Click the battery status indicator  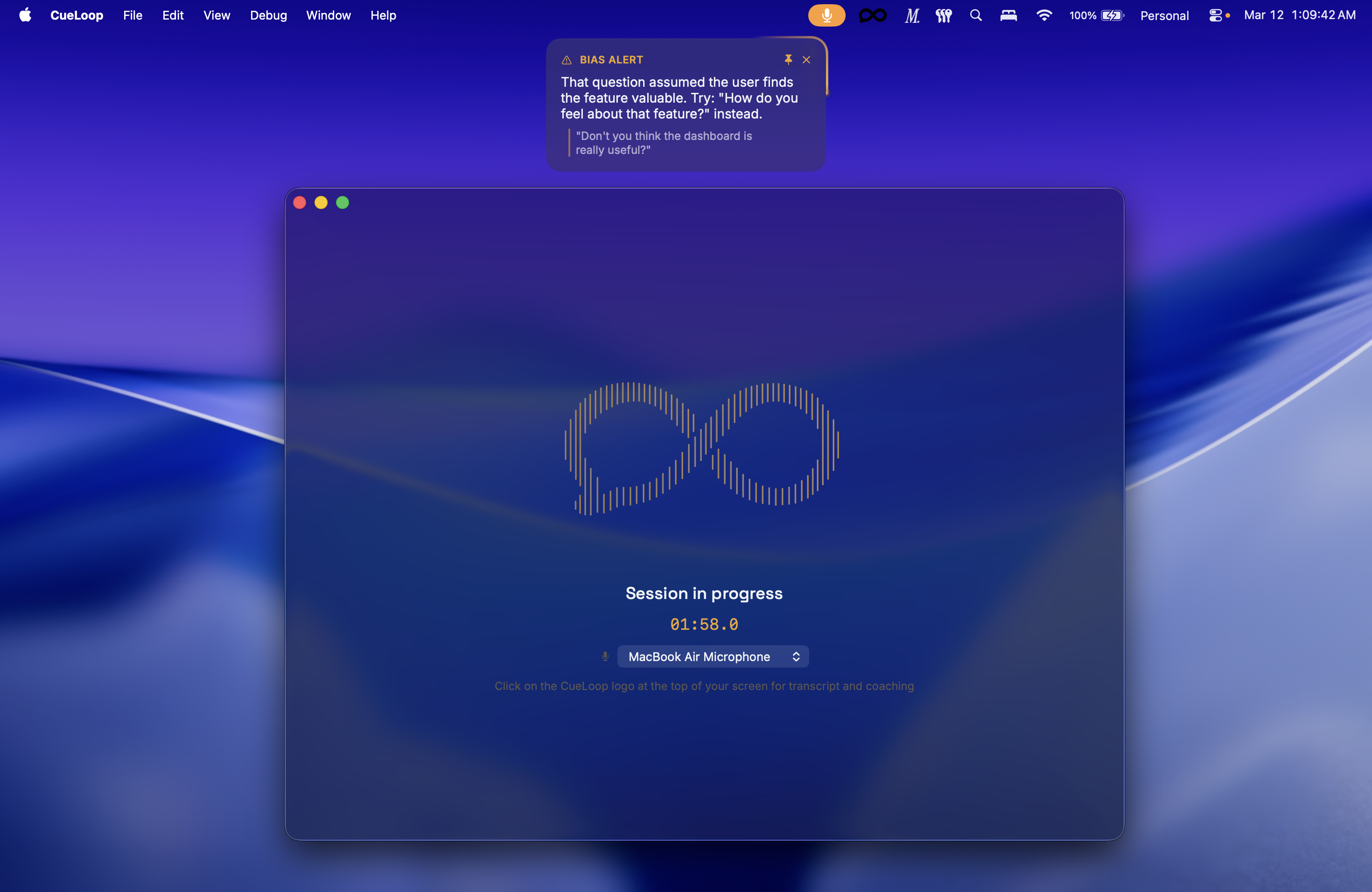click(x=1096, y=15)
